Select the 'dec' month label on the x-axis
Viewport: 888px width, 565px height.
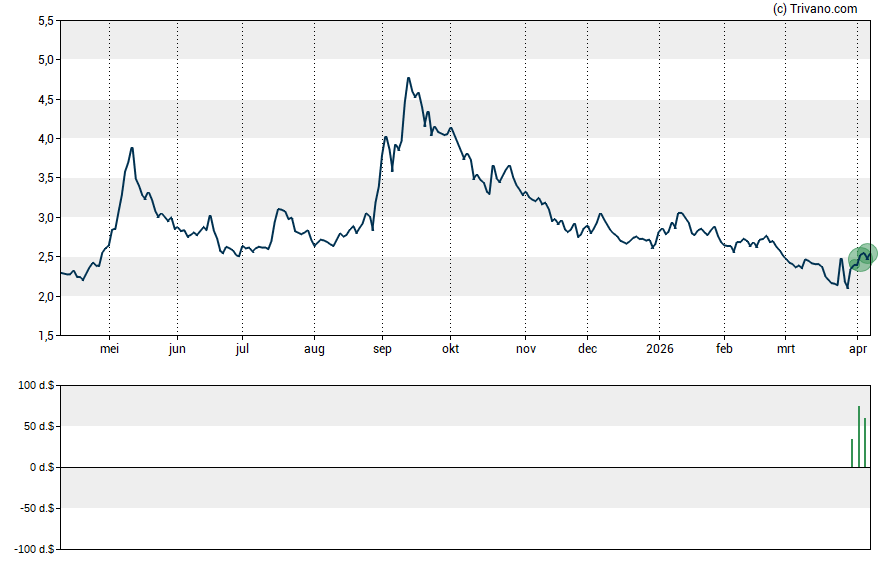pos(588,349)
